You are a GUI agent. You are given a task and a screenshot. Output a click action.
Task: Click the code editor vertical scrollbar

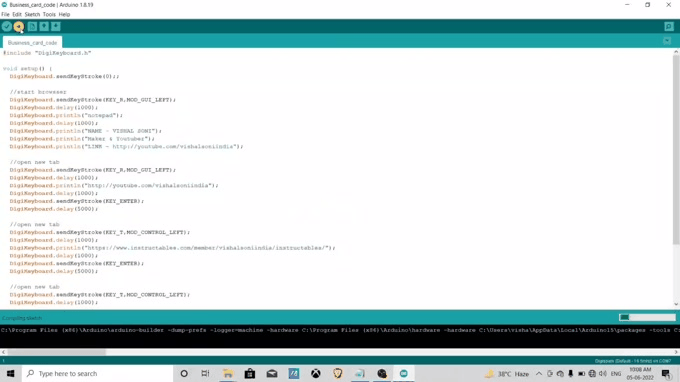[x=676, y=150]
